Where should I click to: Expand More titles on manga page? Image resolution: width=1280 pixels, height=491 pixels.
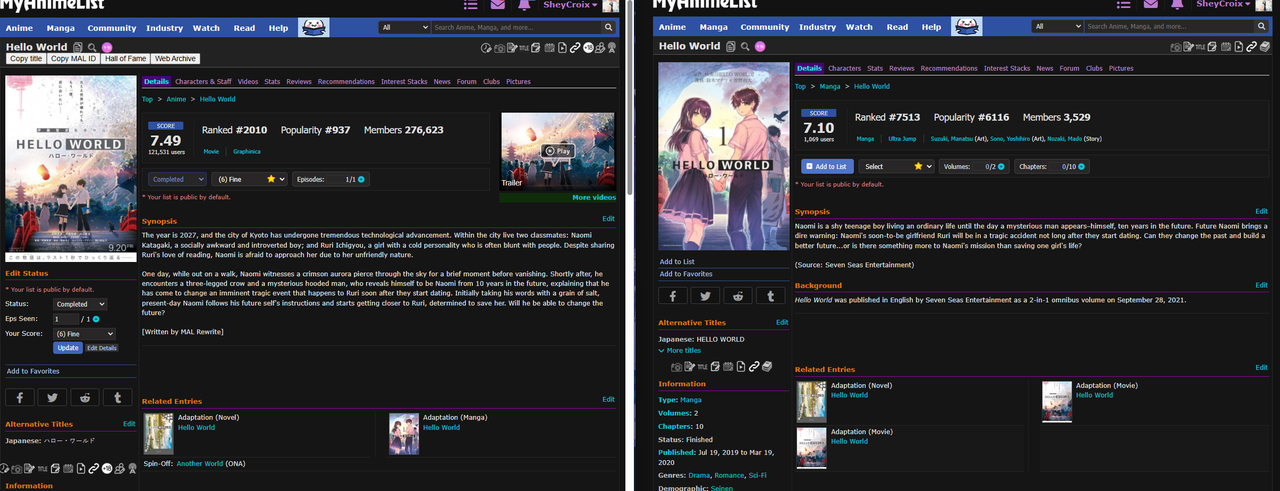pos(679,351)
